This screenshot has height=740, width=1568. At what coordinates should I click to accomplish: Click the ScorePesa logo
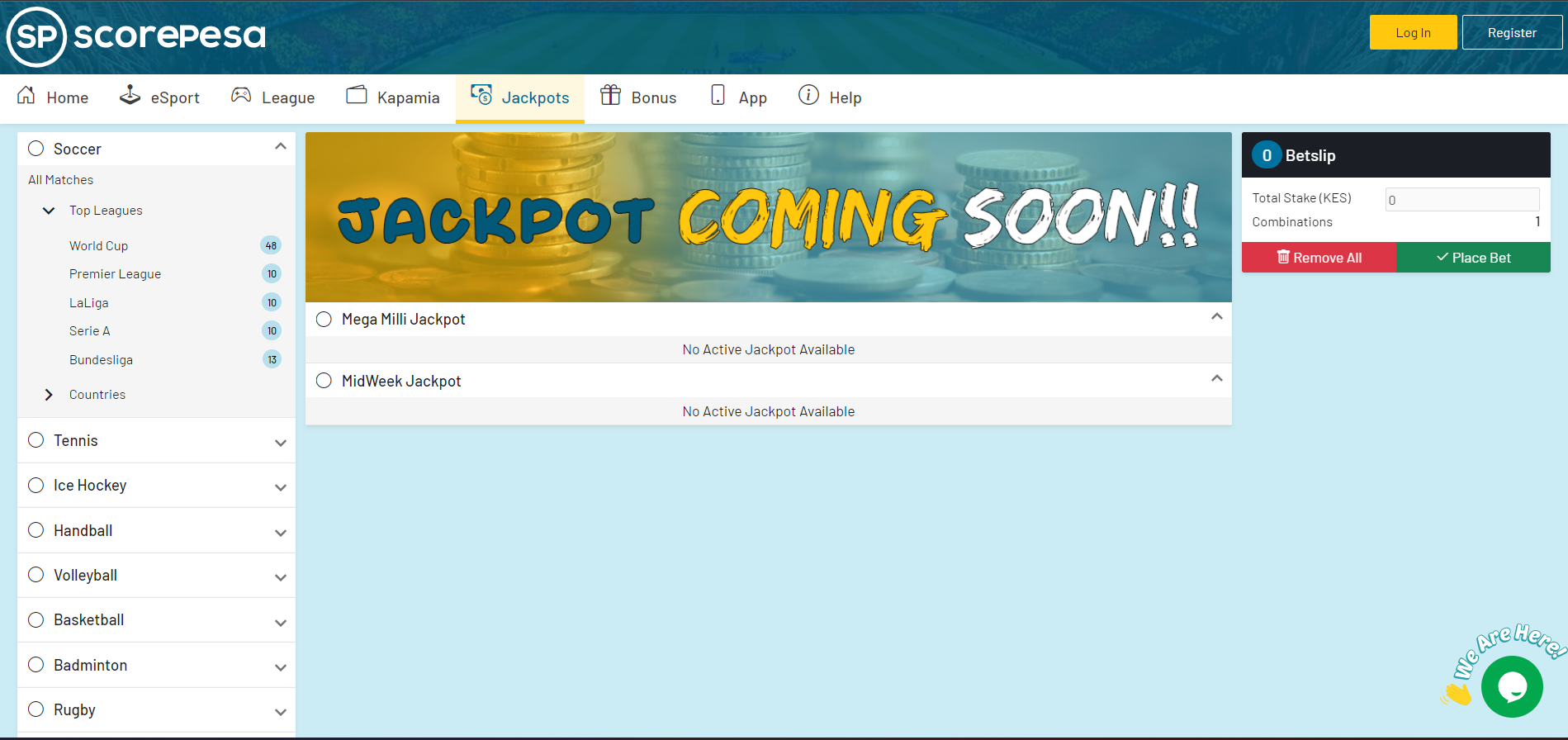click(x=136, y=36)
